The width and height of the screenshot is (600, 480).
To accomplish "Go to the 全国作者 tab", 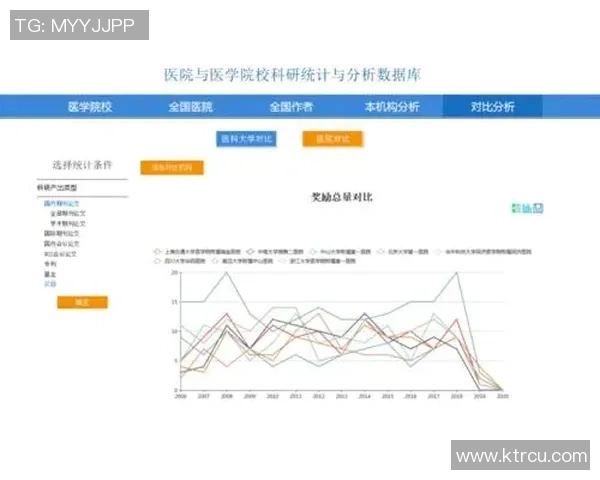I will coord(291,107).
